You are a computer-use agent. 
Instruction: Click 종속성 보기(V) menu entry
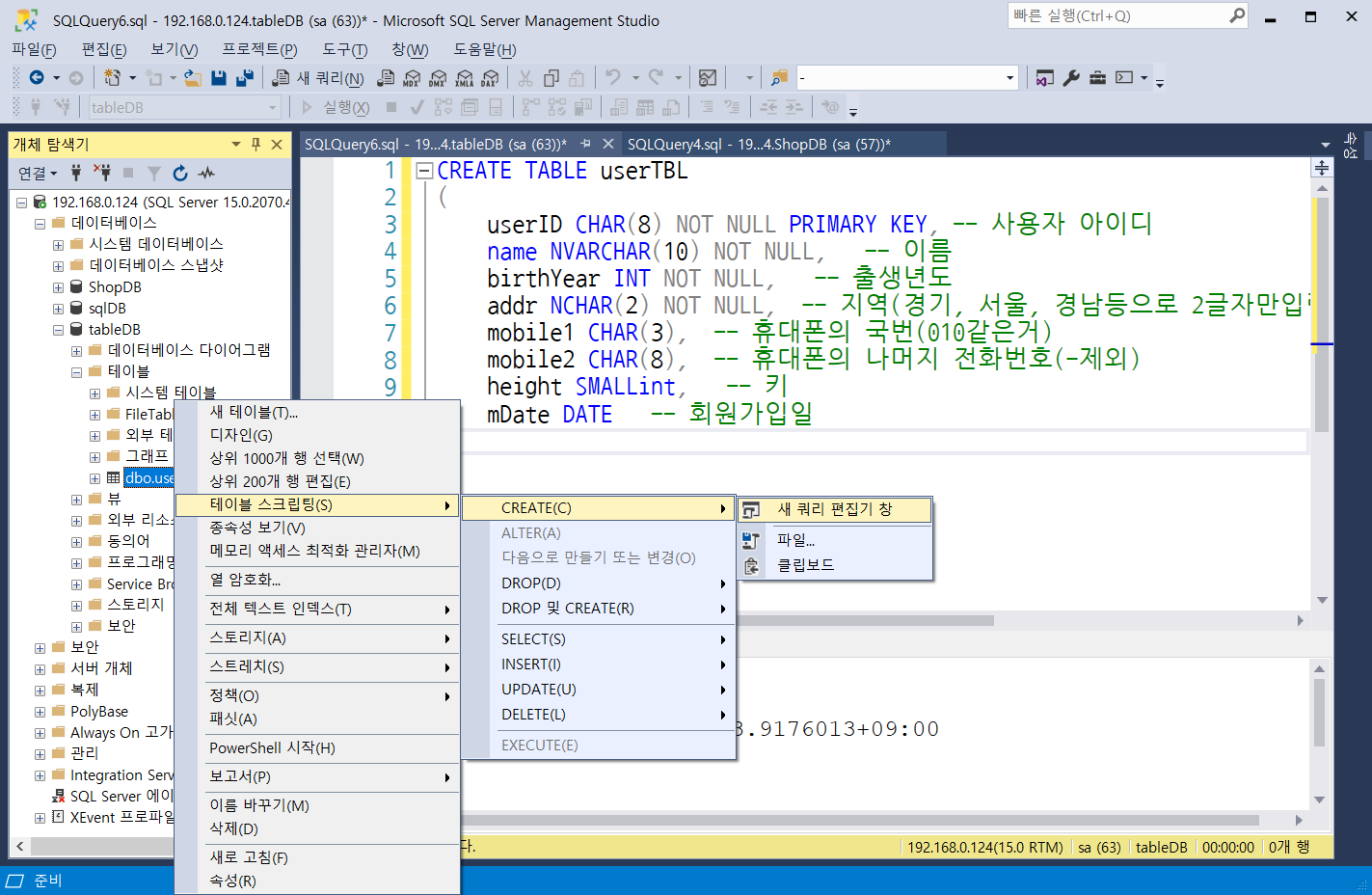[317, 528]
